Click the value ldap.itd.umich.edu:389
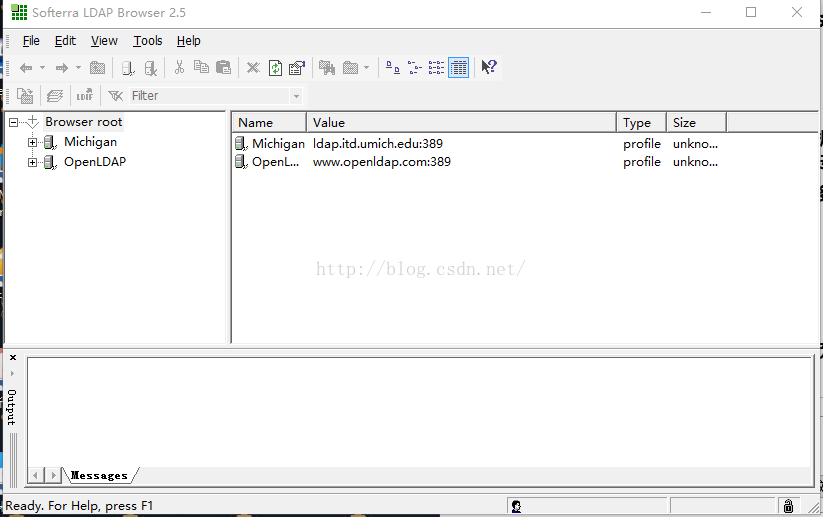Viewport: 823px width, 517px height. coord(378,143)
